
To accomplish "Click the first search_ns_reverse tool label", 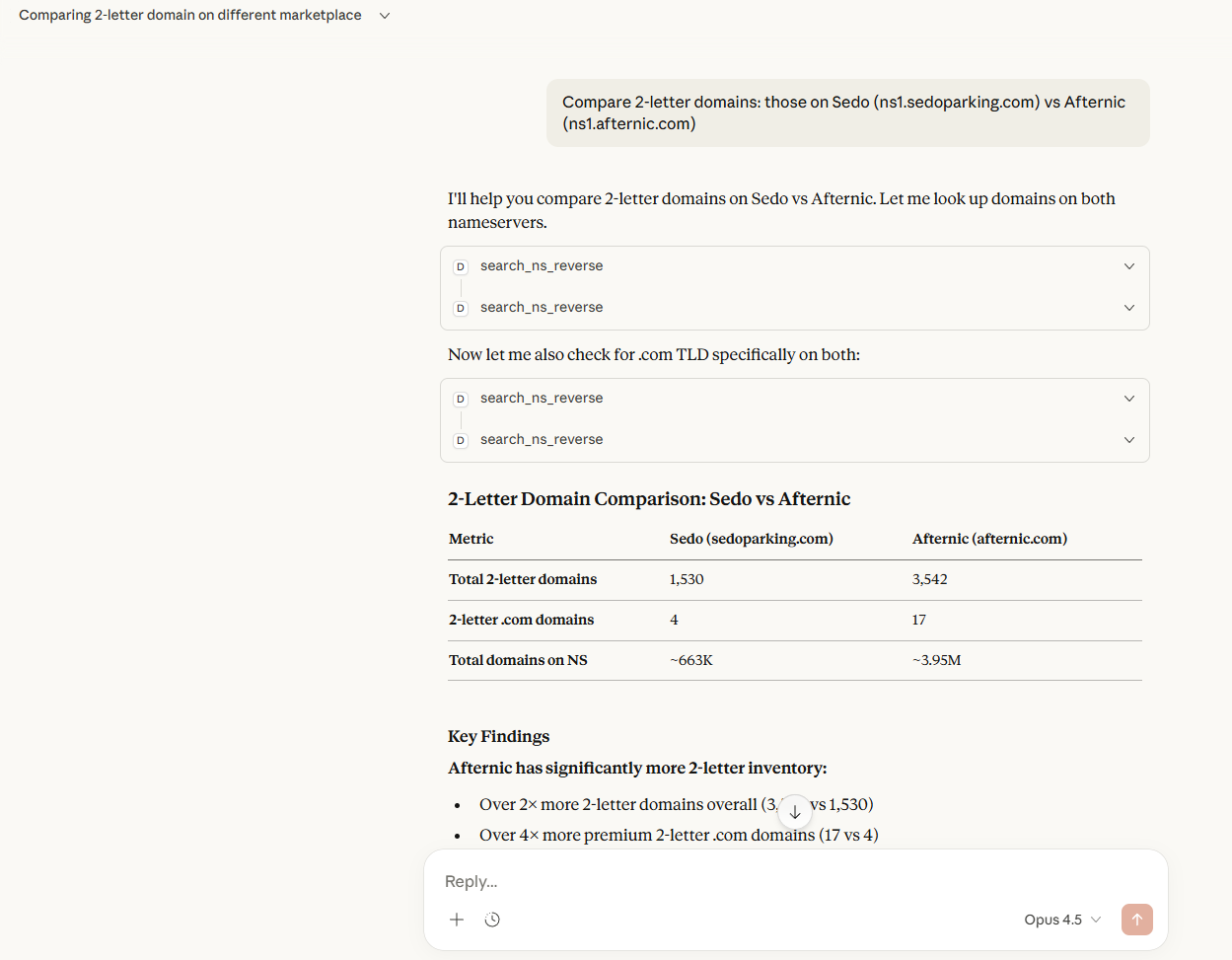I will (542, 266).
